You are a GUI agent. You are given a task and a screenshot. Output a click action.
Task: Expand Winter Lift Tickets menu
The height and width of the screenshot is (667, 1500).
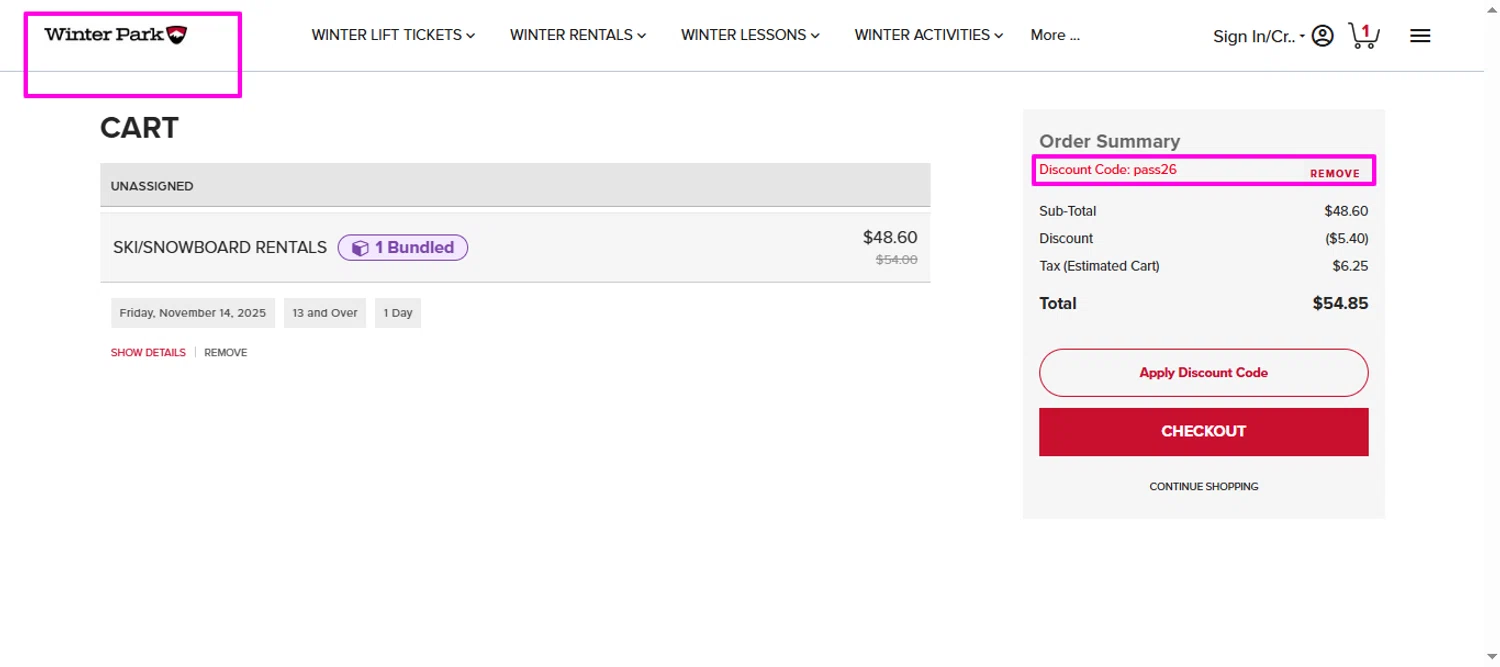pos(393,35)
